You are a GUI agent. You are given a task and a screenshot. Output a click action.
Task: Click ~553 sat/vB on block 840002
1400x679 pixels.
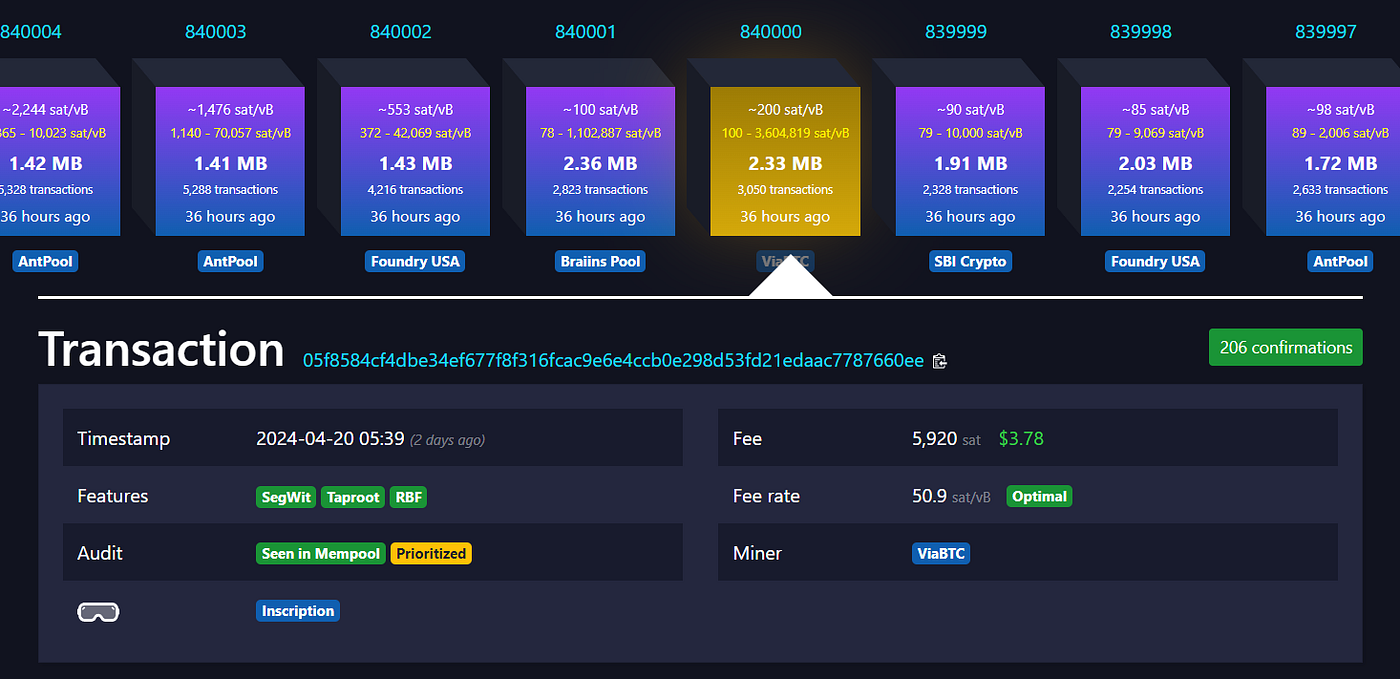coord(415,110)
